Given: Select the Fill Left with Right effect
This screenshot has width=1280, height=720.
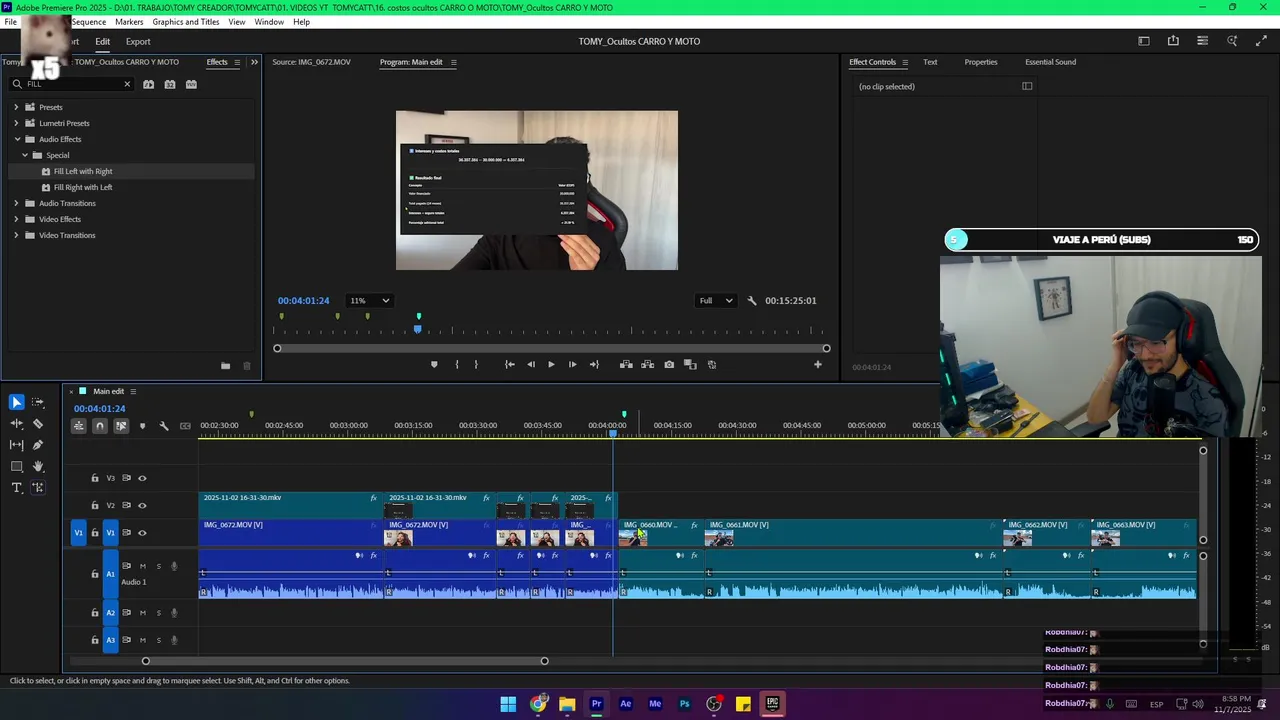Looking at the screenshot, I should 83,171.
